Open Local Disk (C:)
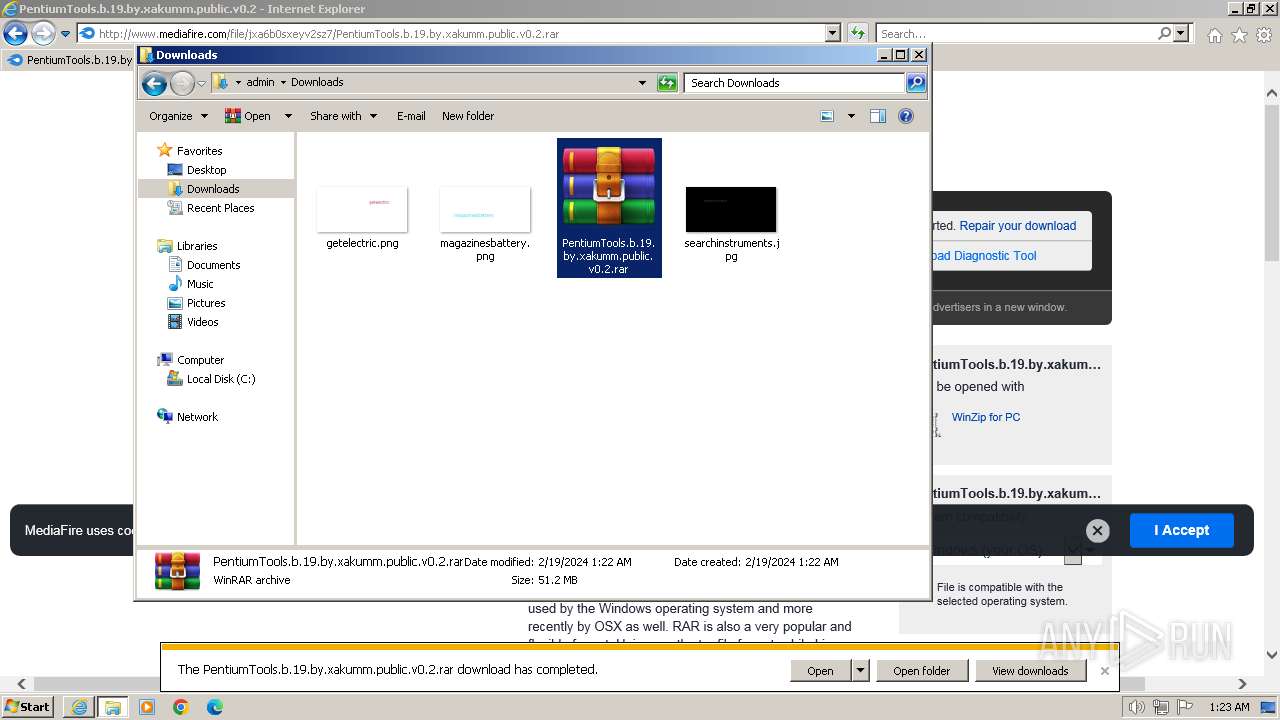The width and height of the screenshot is (1280, 720). click(220, 379)
